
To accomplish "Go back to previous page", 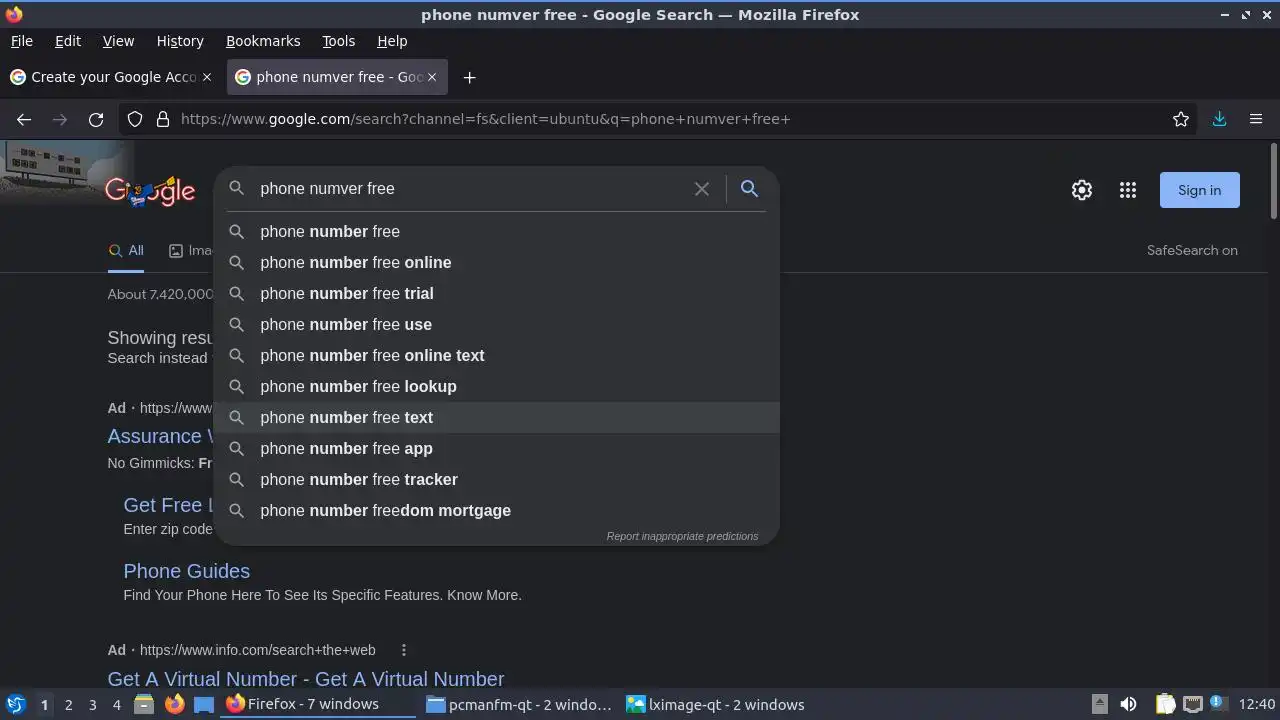I will click(x=24, y=119).
